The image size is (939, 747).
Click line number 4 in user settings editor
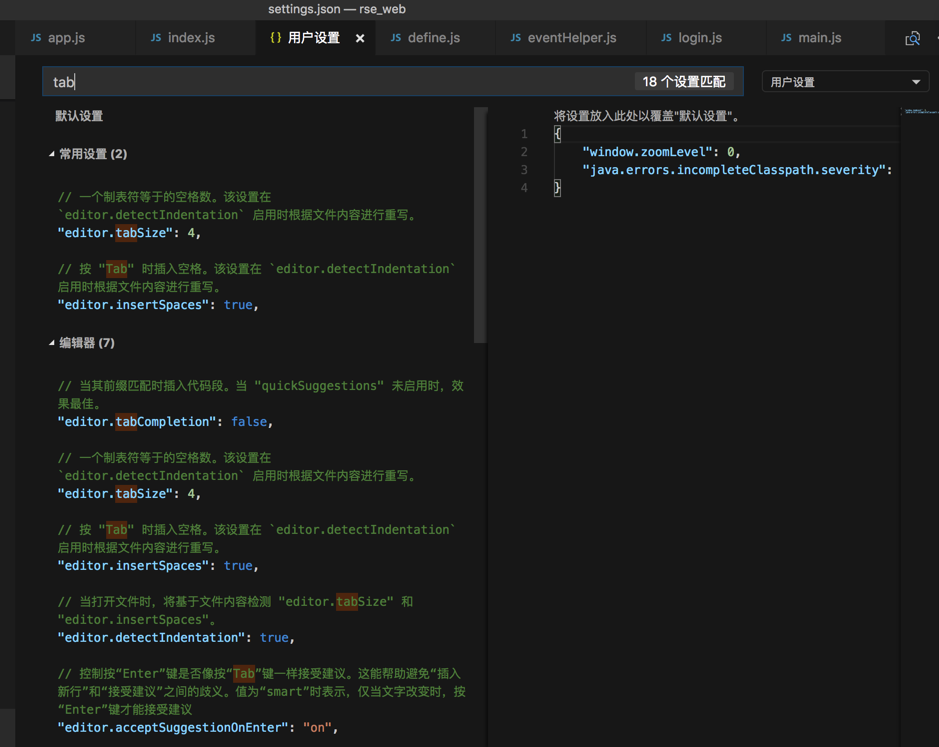tap(524, 187)
